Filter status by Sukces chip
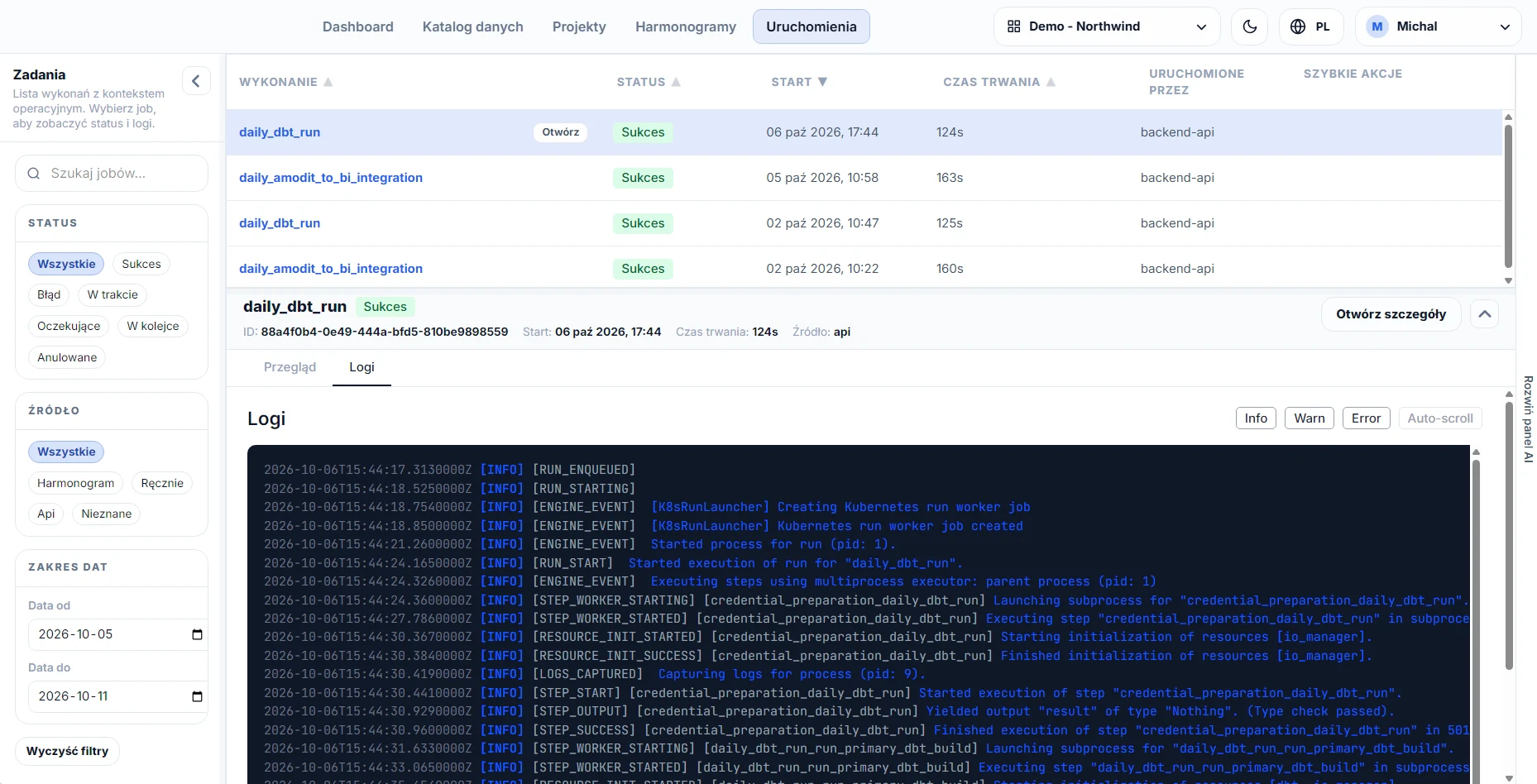Screen dimensions: 1537x784 tap(141, 264)
